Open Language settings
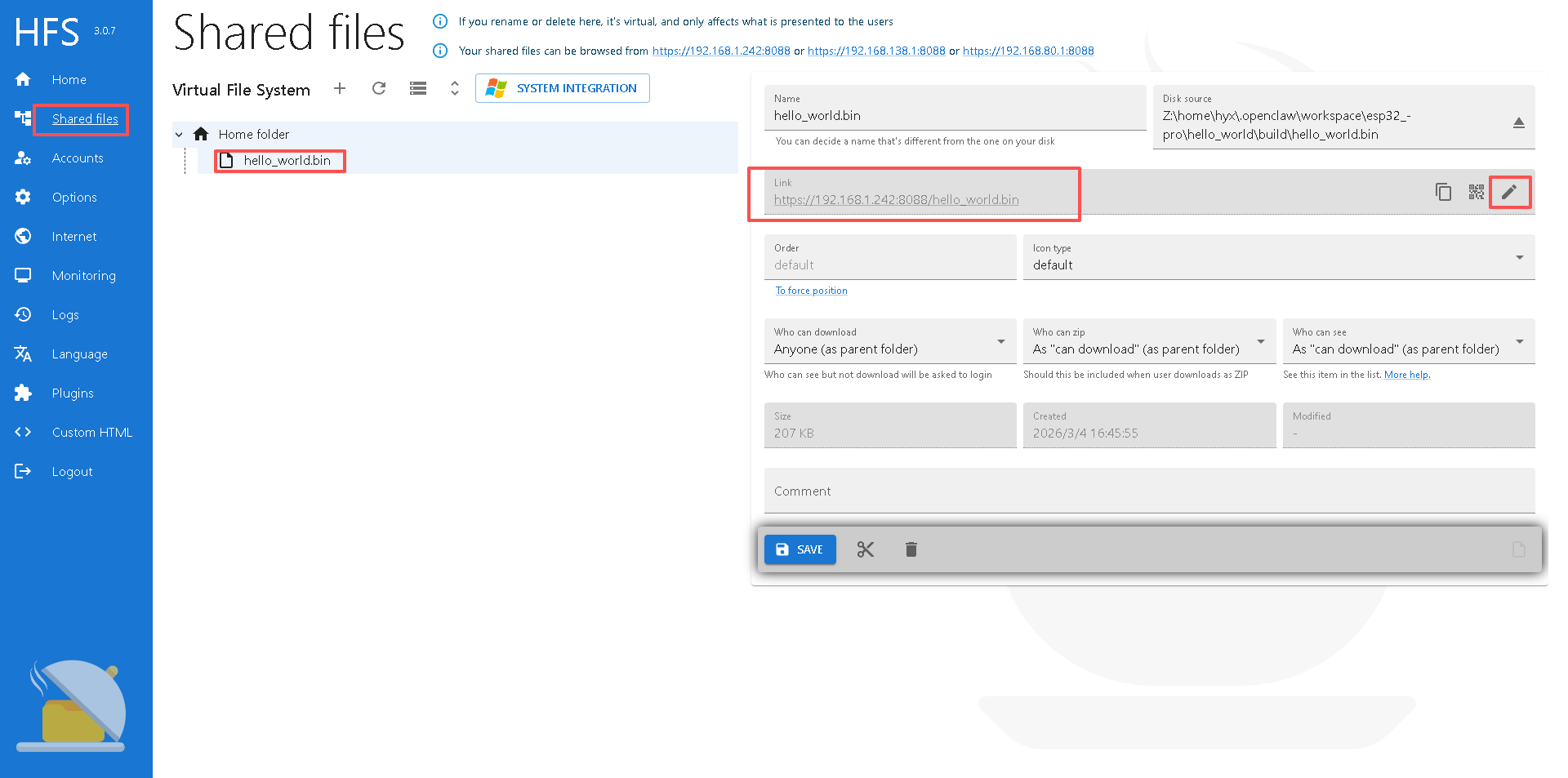The width and height of the screenshot is (1568, 778). [79, 353]
